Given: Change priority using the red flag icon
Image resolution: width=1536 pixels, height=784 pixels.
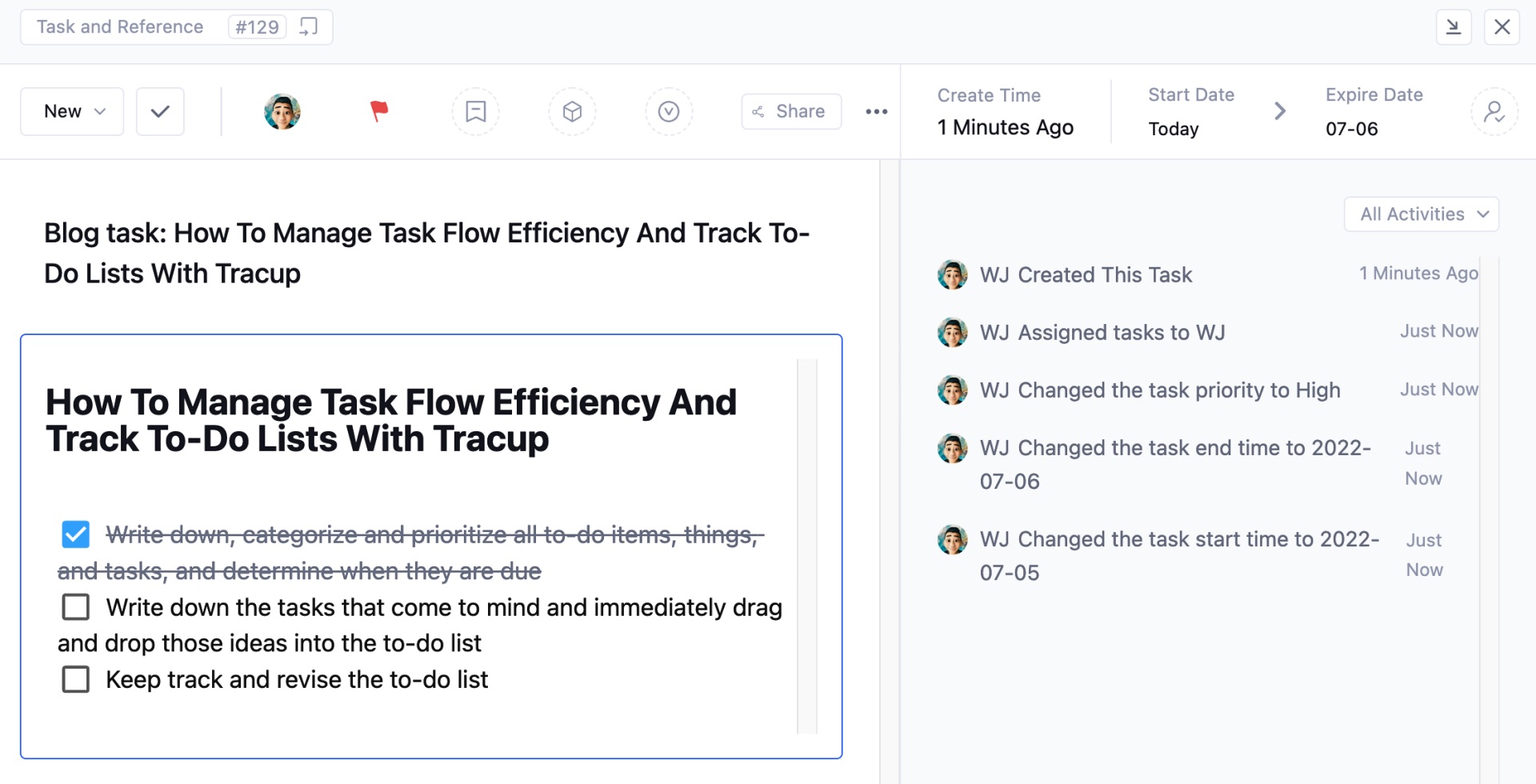Looking at the screenshot, I should pos(378,111).
